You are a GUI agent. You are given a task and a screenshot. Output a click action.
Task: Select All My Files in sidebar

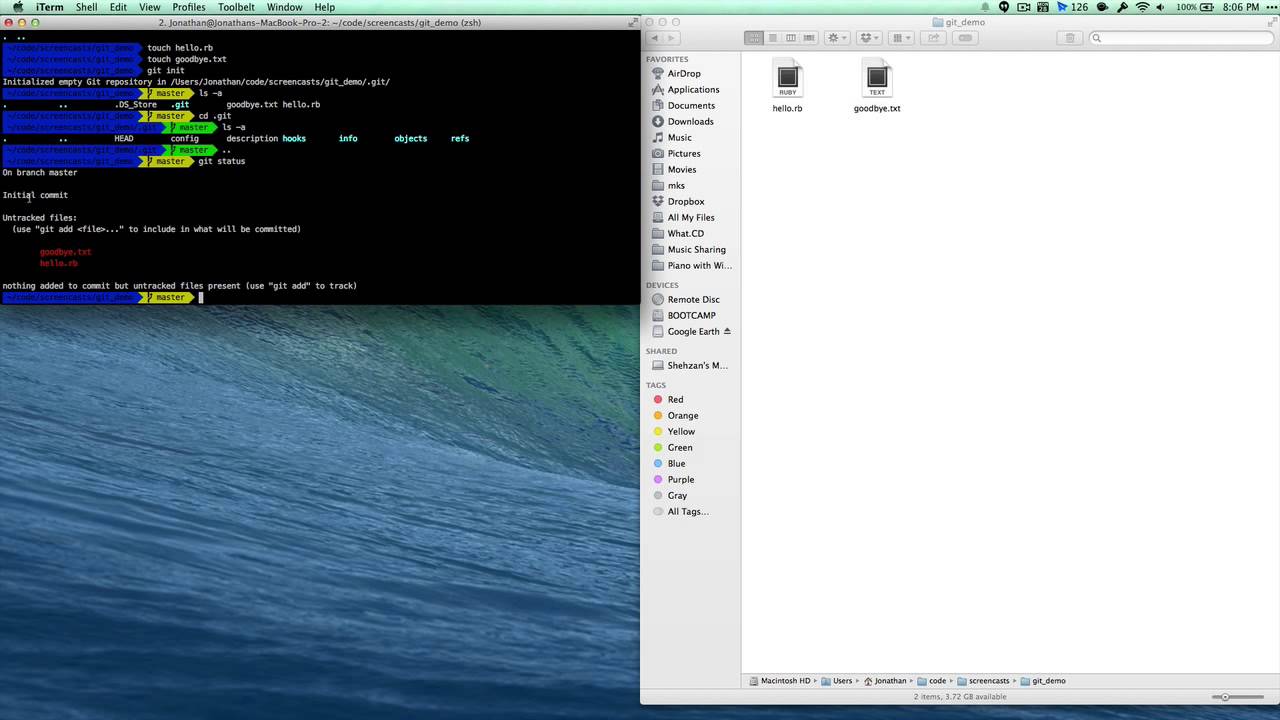click(691, 217)
